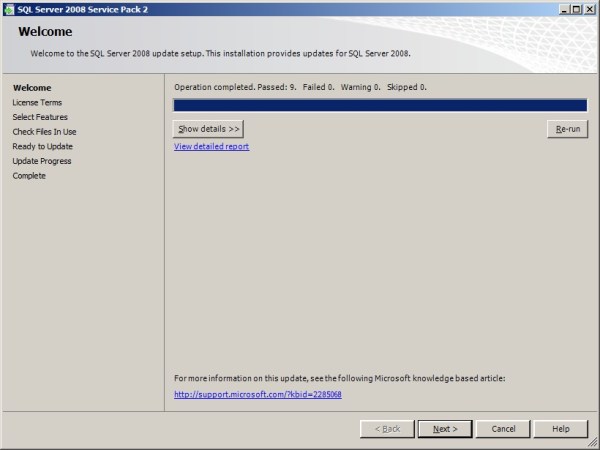
Task: Click the Back button
Action: coord(387,429)
